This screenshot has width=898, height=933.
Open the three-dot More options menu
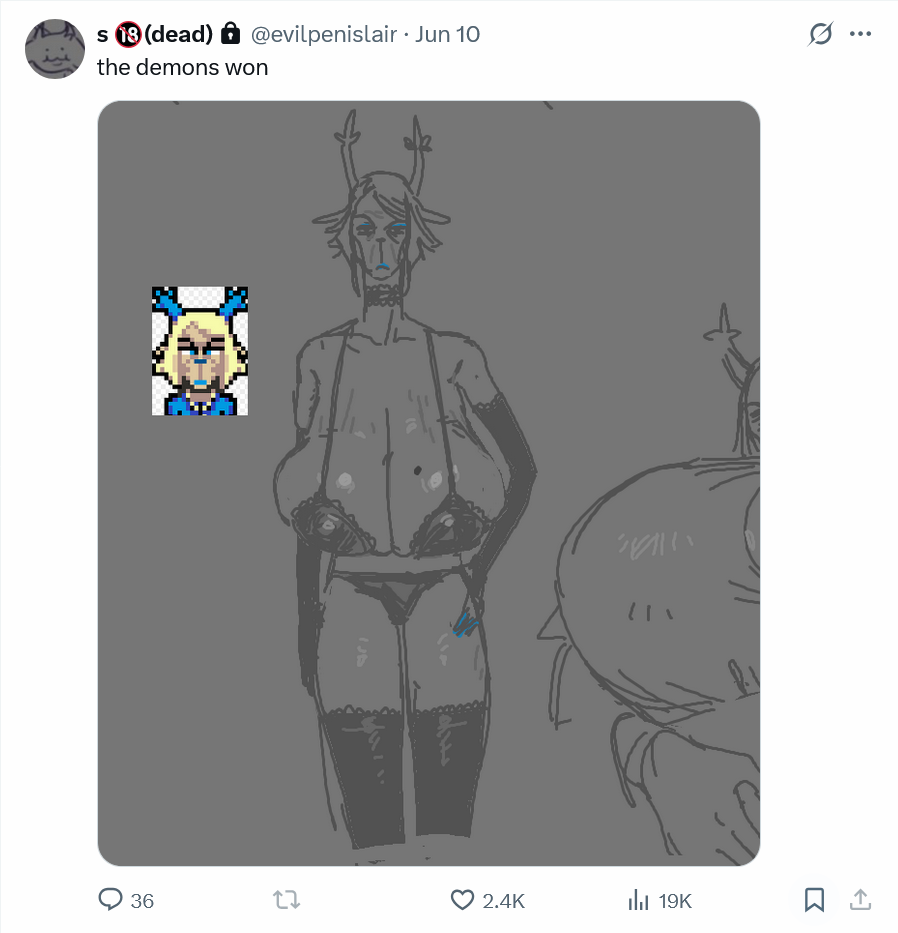tap(861, 34)
